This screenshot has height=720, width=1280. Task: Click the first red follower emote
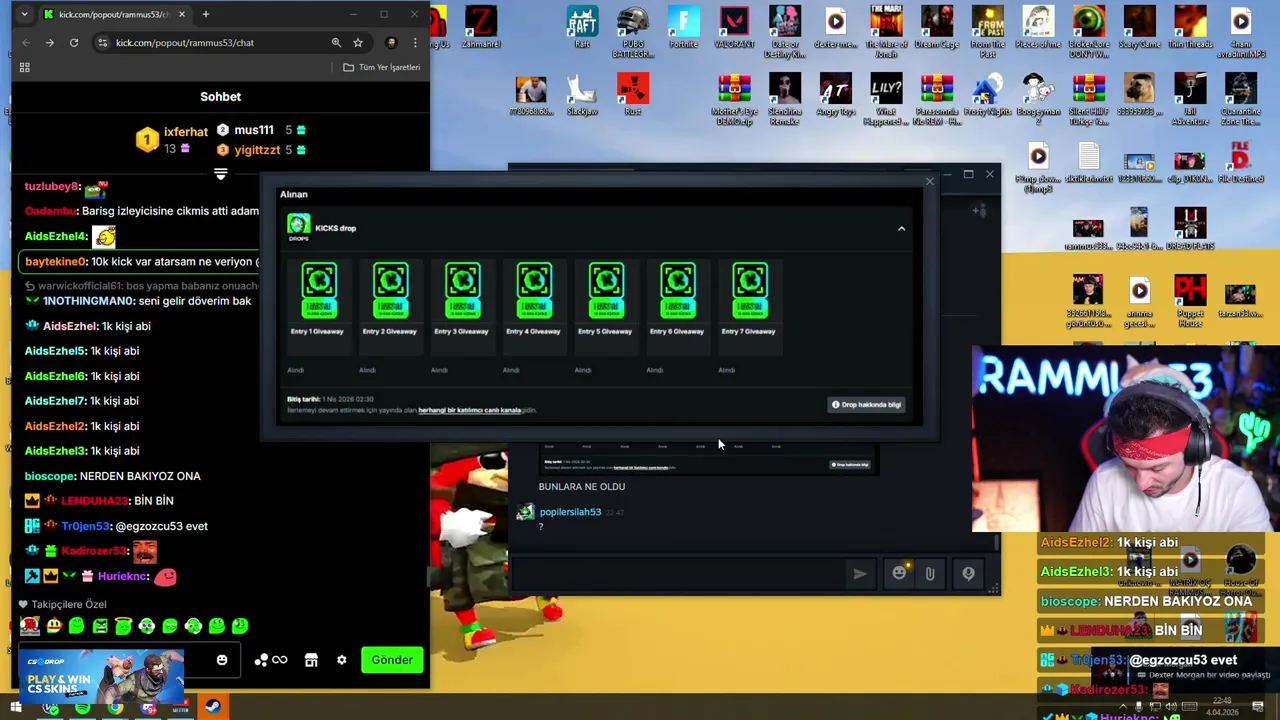point(30,626)
